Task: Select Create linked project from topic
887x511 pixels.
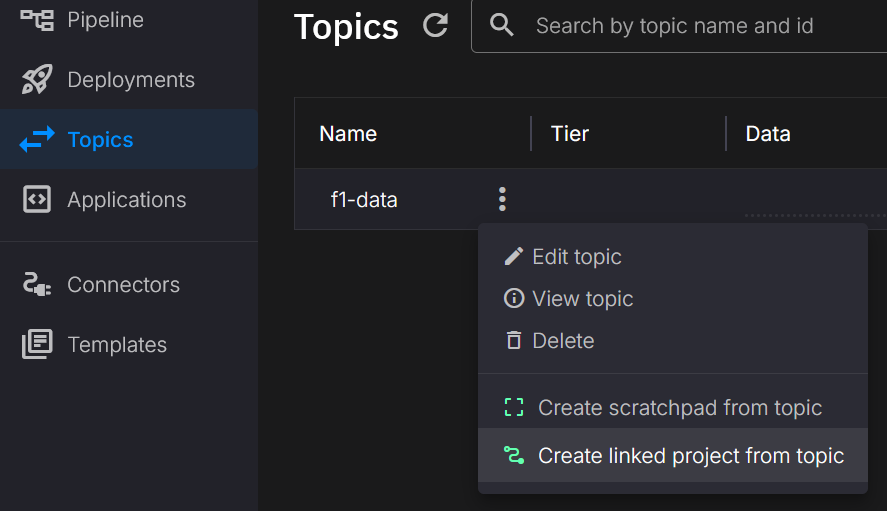Action: coord(690,456)
